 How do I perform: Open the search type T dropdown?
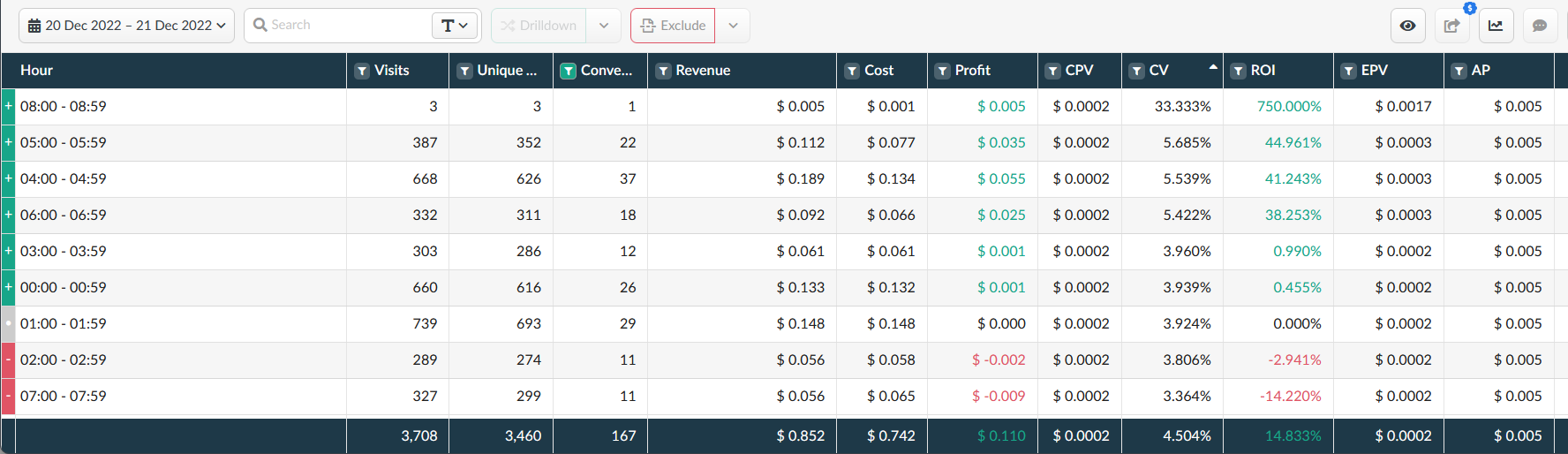coord(455,26)
